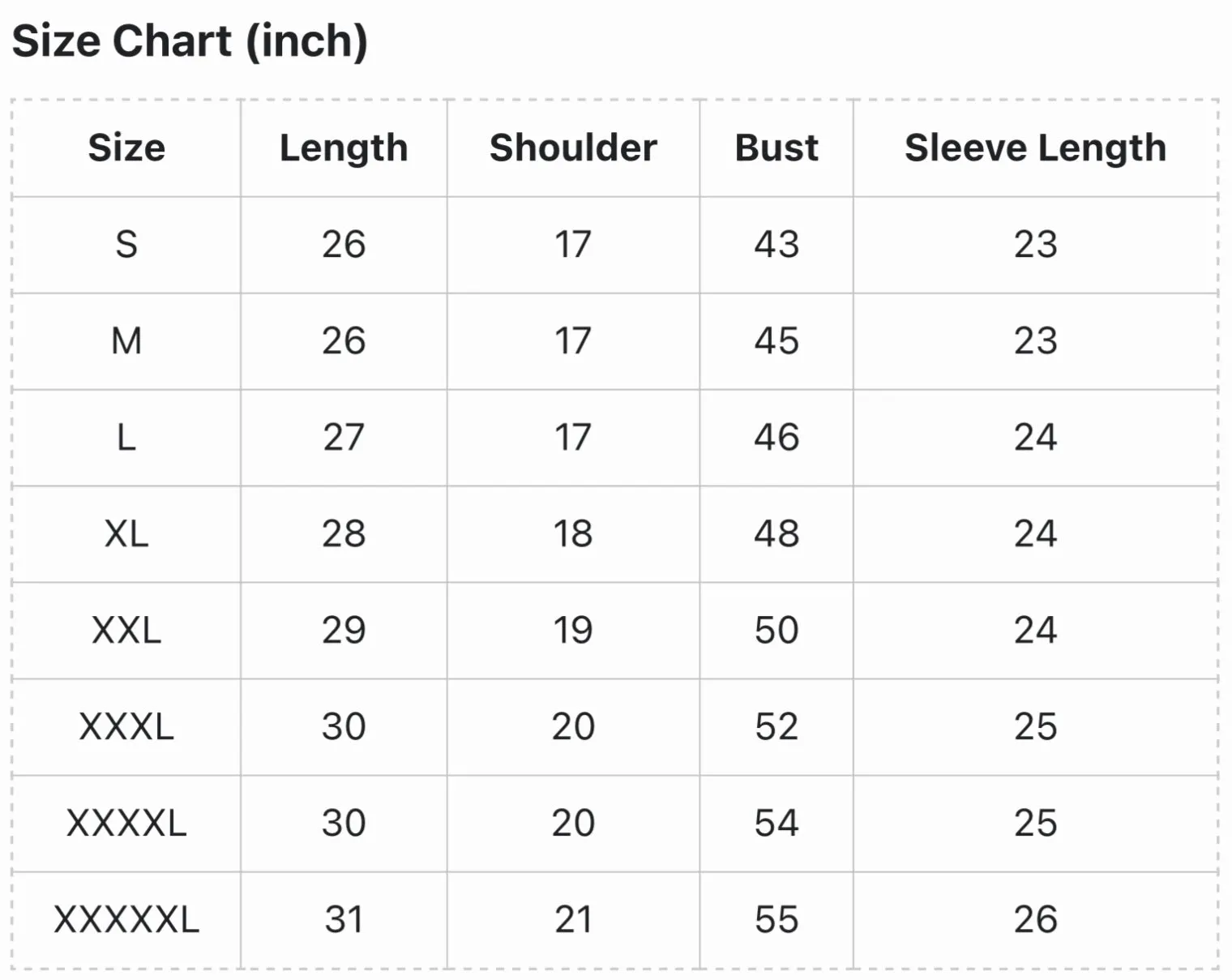Click the XXL size row label
The image size is (1232, 980).
coord(126,630)
